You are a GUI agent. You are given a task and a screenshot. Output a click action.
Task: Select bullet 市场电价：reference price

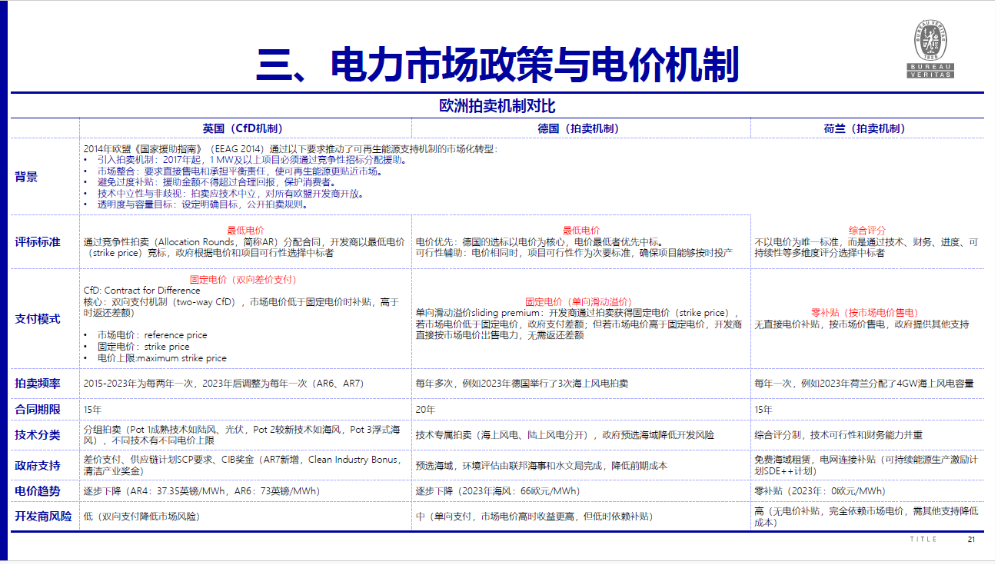tap(152, 335)
